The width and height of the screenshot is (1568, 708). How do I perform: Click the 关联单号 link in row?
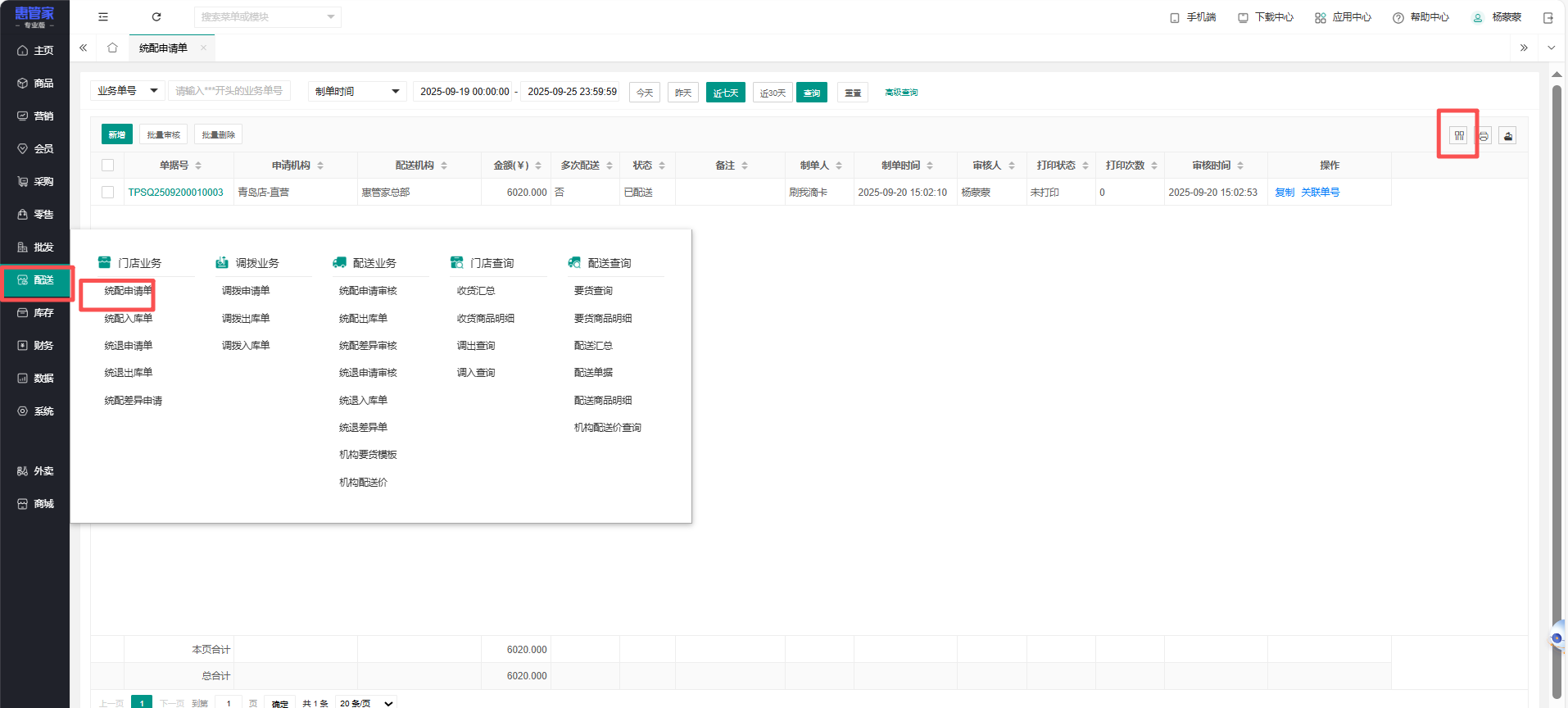click(x=1321, y=193)
